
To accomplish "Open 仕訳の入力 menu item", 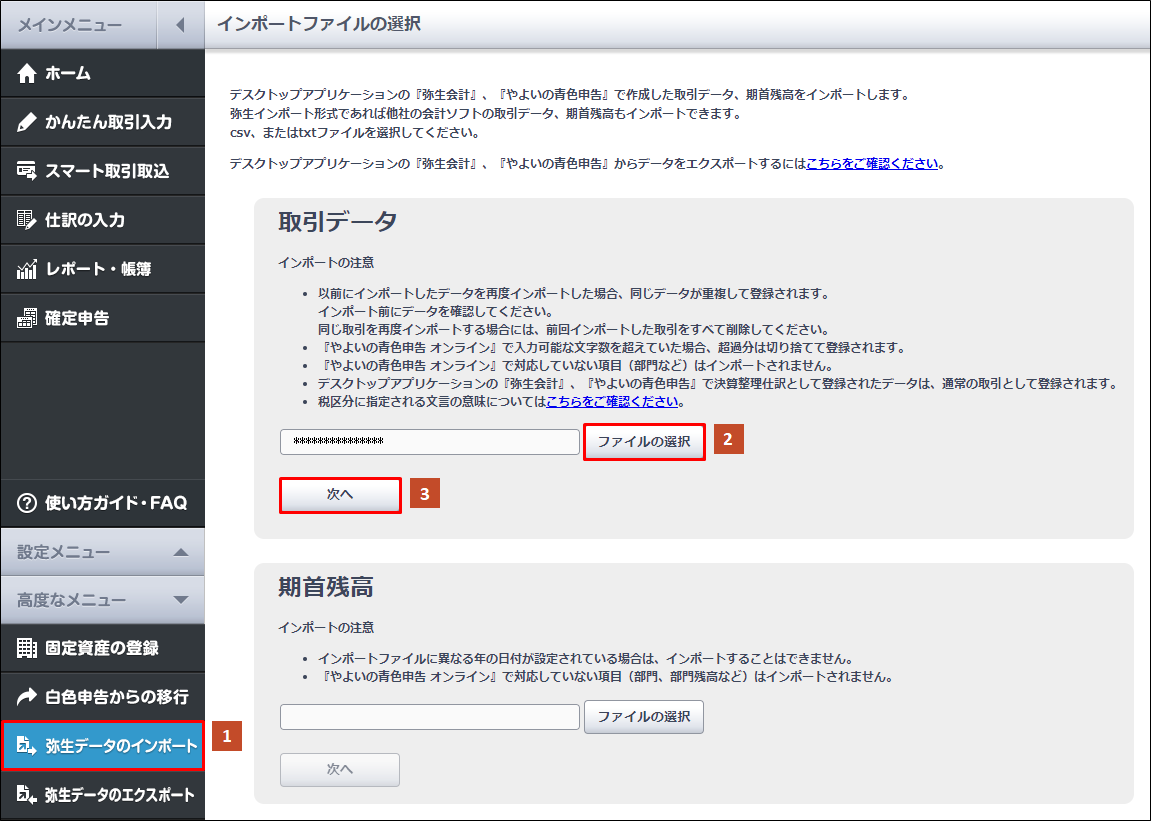I will click(x=103, y=220).
